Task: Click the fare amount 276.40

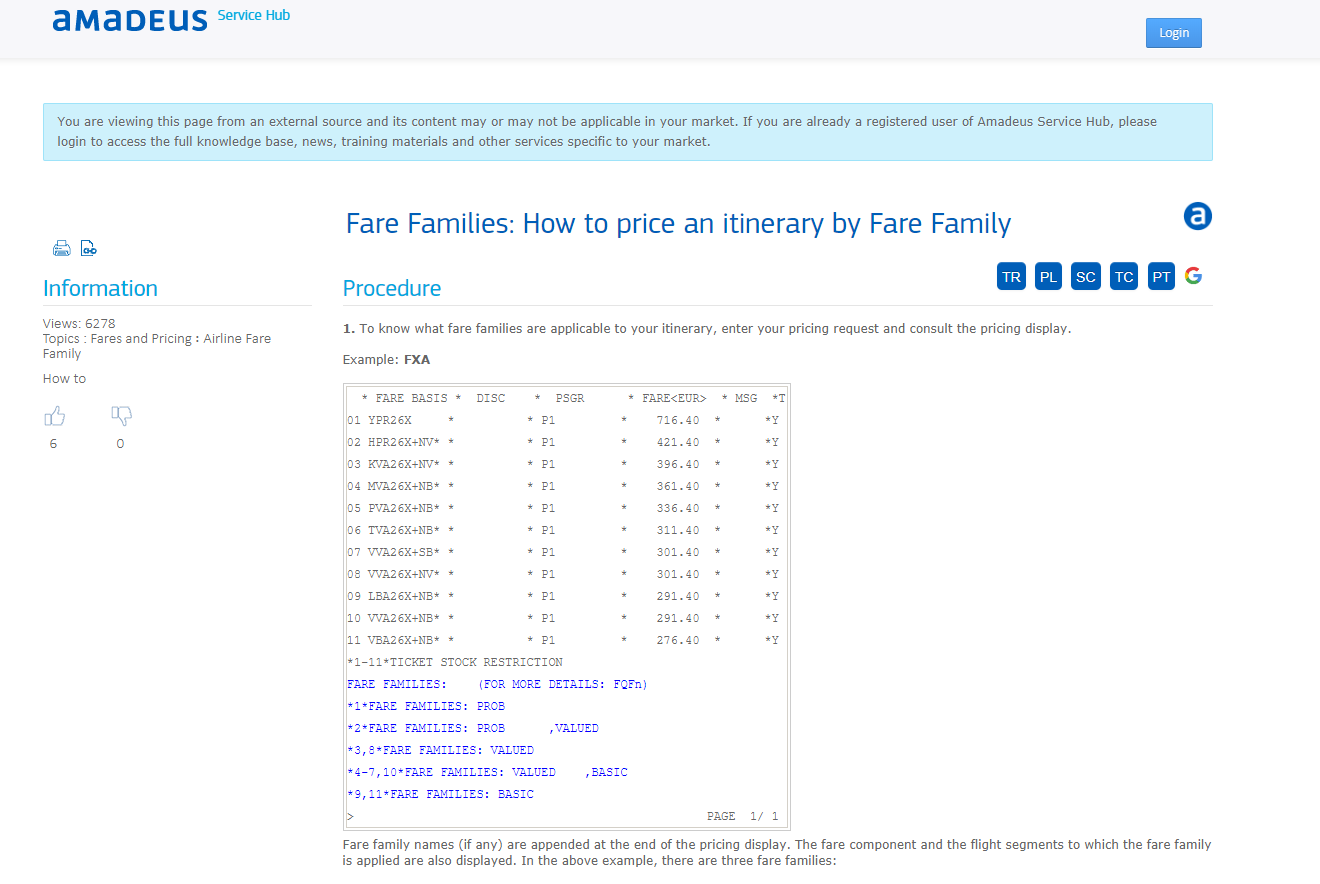Action: [x=678, y=640]
